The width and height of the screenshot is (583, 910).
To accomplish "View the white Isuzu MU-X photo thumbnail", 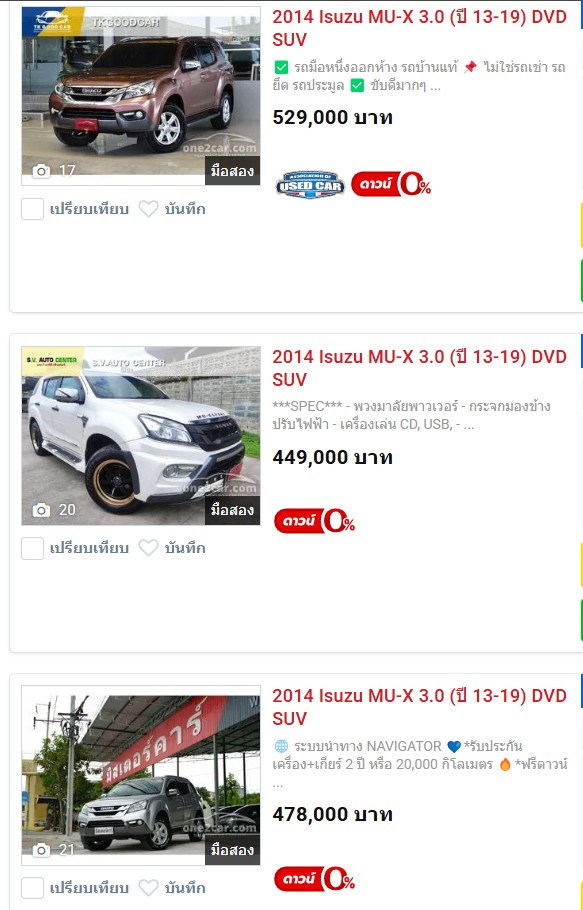I will click(x=141, y=436).
